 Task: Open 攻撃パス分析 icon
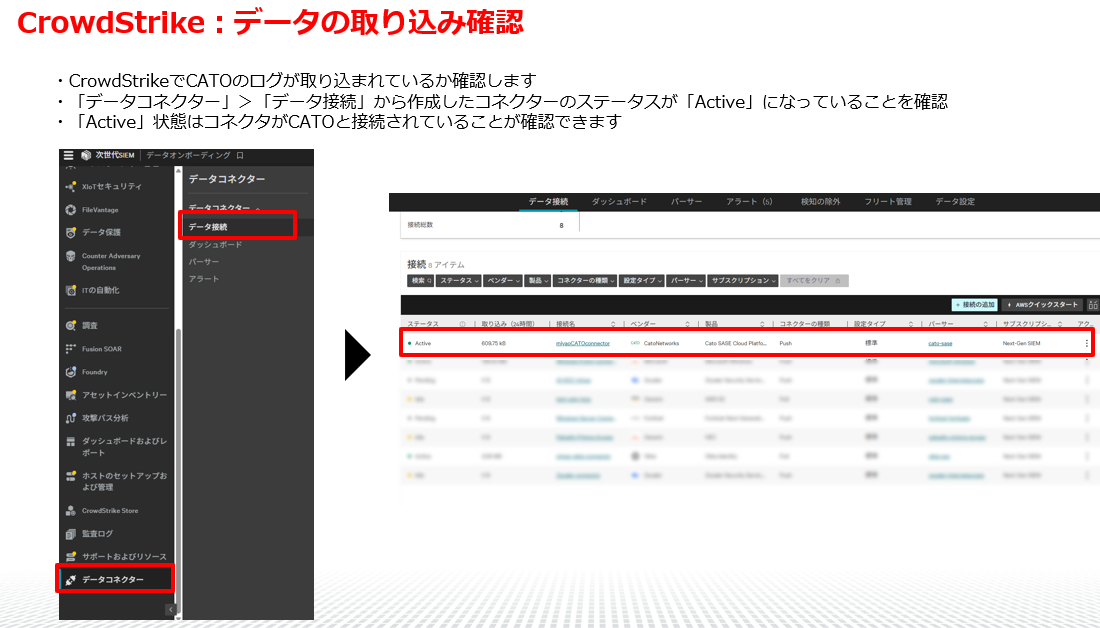70,418
